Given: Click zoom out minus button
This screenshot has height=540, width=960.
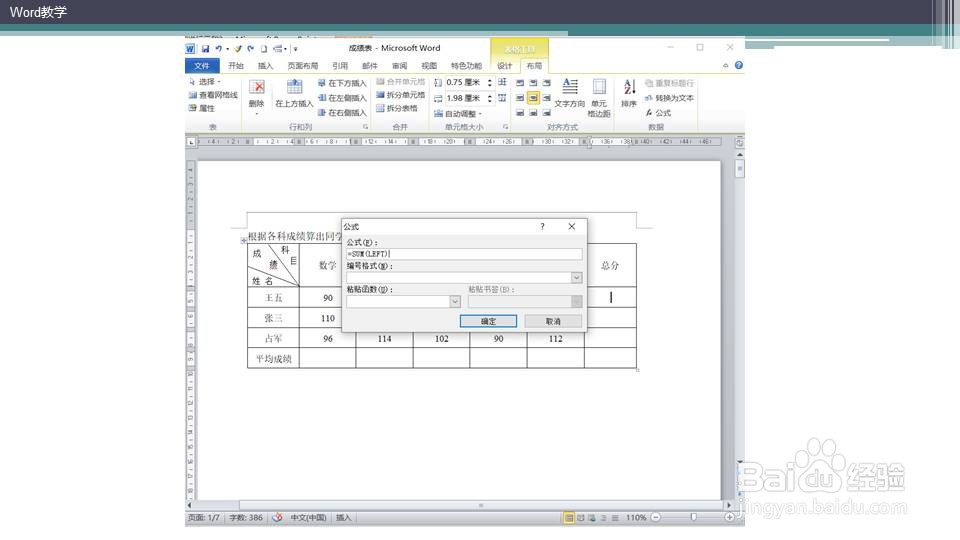Looking at the screenshot, I should (x=656, y=518).
